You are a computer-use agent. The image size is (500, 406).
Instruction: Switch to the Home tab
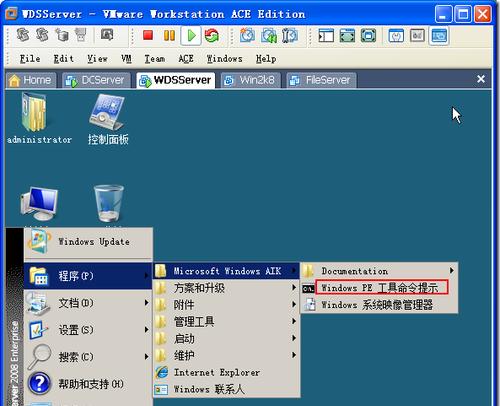click(x=31, y=80)
